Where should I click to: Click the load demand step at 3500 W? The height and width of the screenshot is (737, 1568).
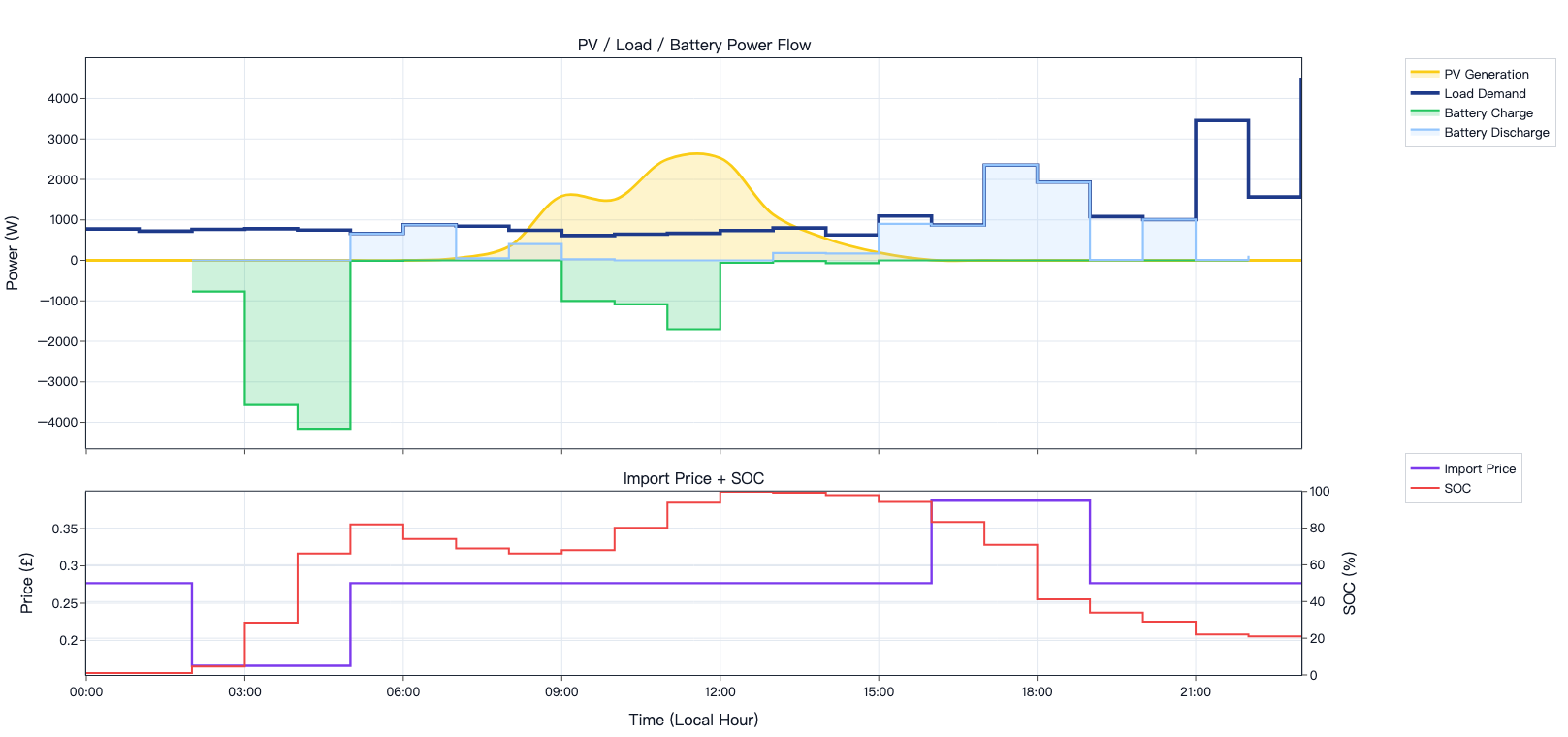1222,120
